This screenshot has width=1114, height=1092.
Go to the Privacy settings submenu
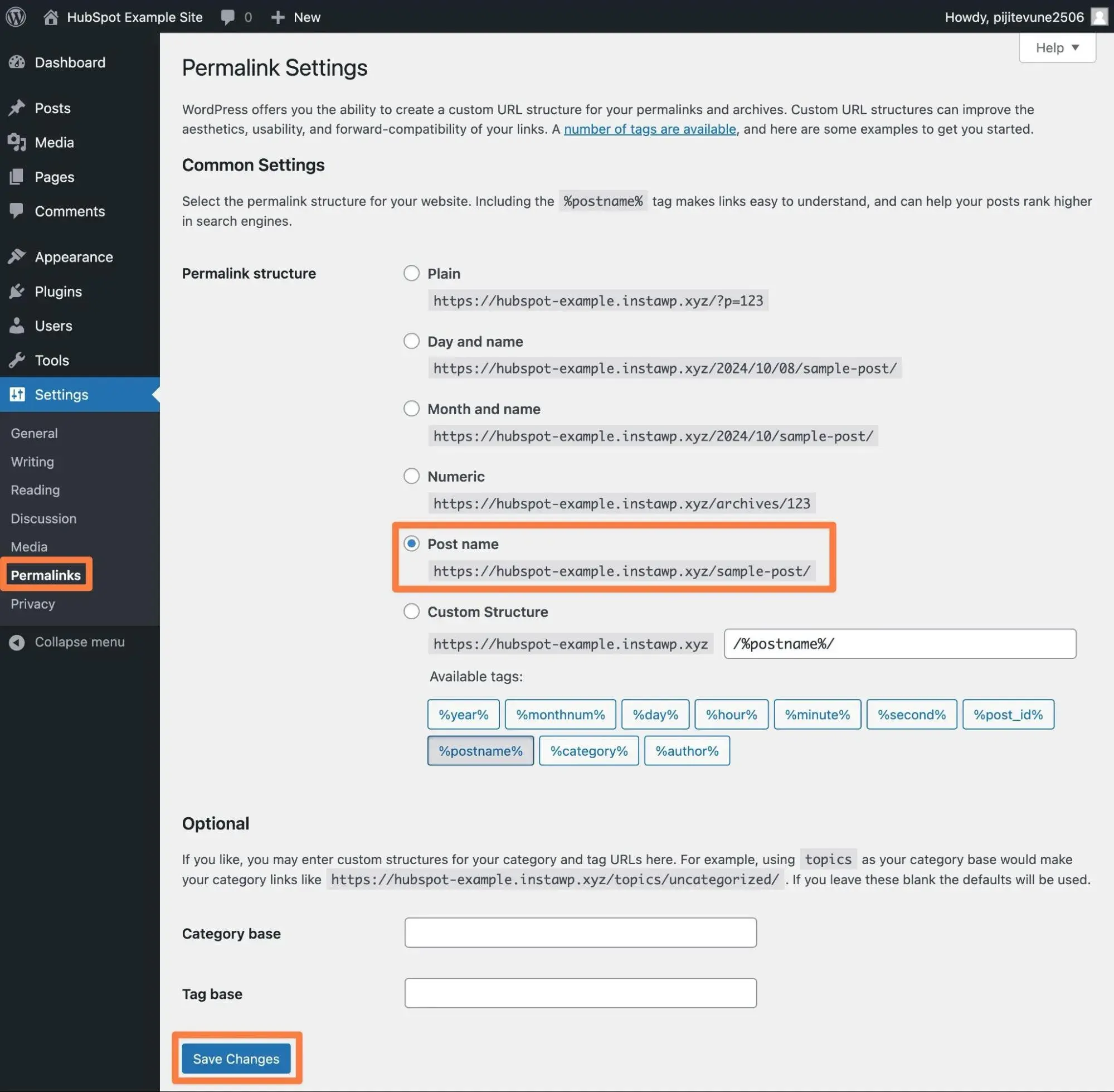tap(33, 603)
